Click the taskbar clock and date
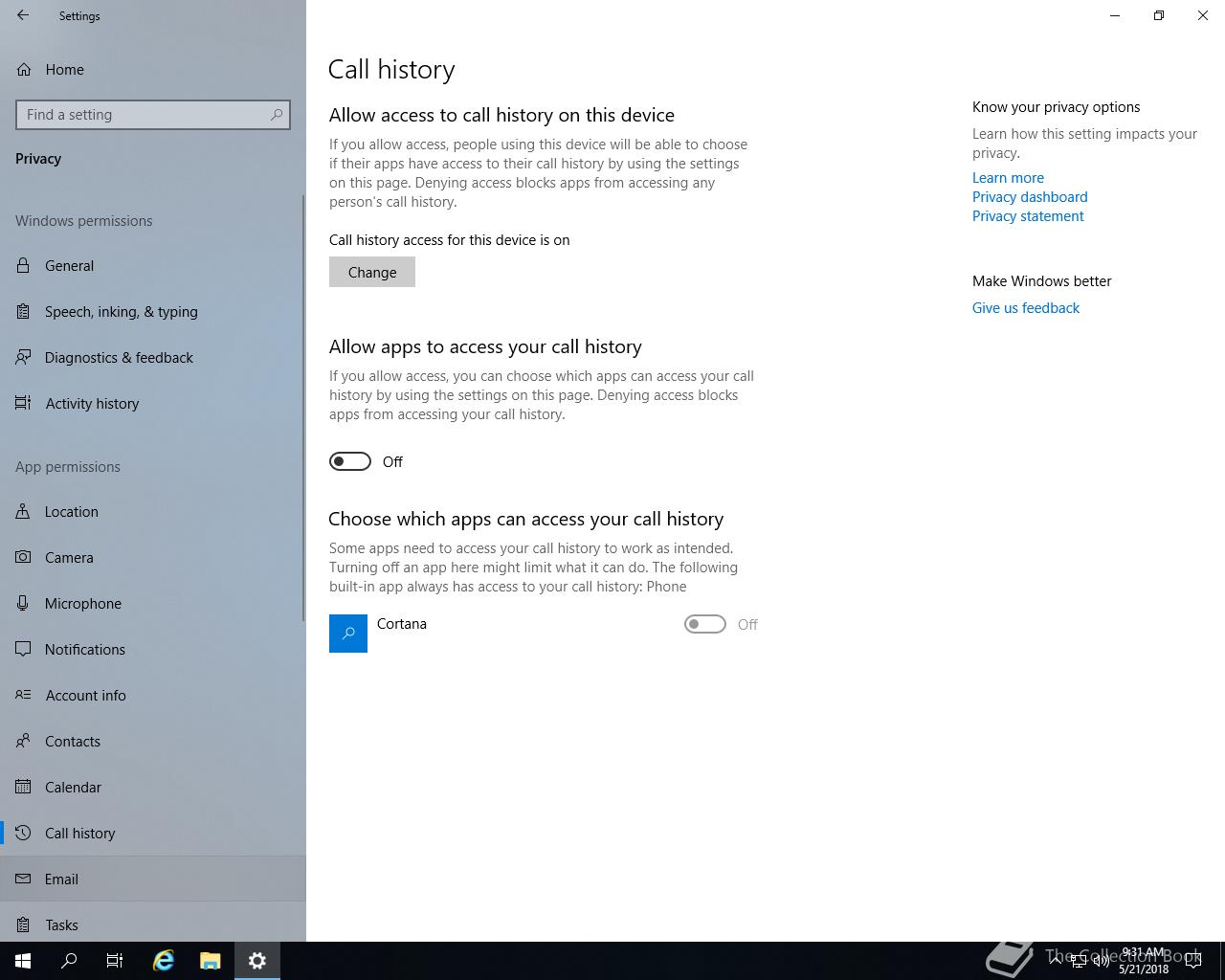The width and height of the screenshot is (1225, 980). [1144, 961]
